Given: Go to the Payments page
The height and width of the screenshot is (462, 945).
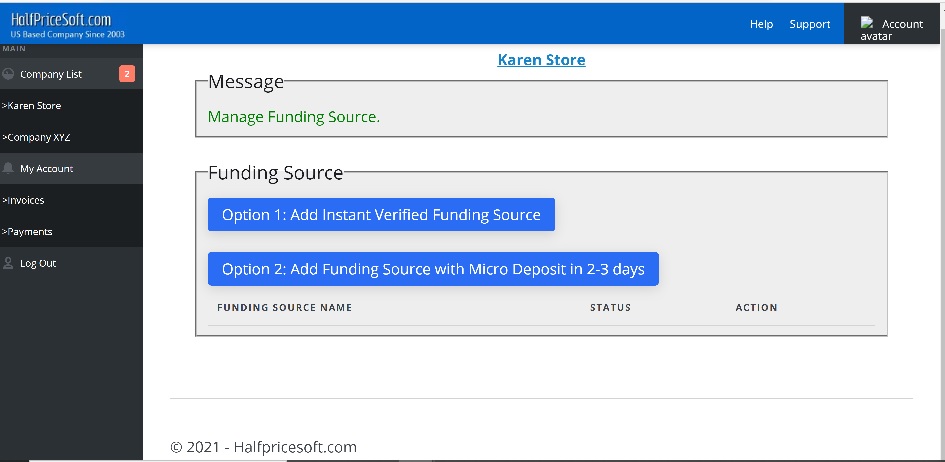Looking at the screenshot, I should 27,232.
